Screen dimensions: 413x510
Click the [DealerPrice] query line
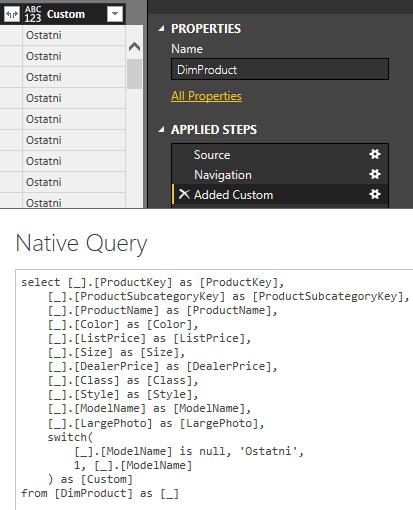pyautogui.click(x=163, y=366)
